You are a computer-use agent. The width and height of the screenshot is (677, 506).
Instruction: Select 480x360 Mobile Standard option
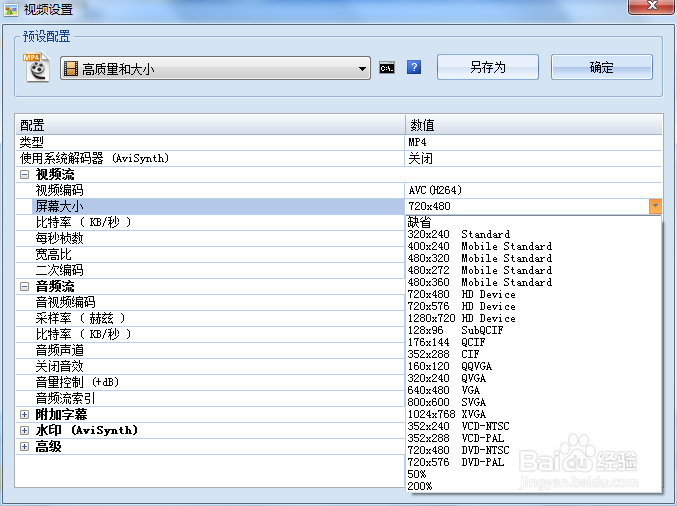(x=533, y=282)
